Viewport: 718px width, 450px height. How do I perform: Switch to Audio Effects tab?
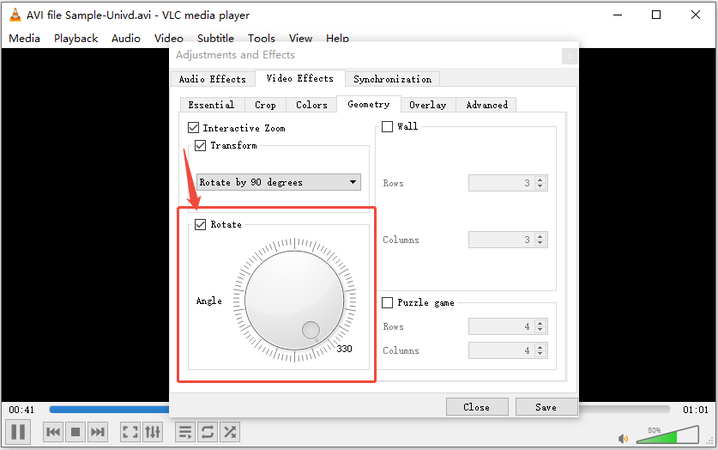click(212, 79)
